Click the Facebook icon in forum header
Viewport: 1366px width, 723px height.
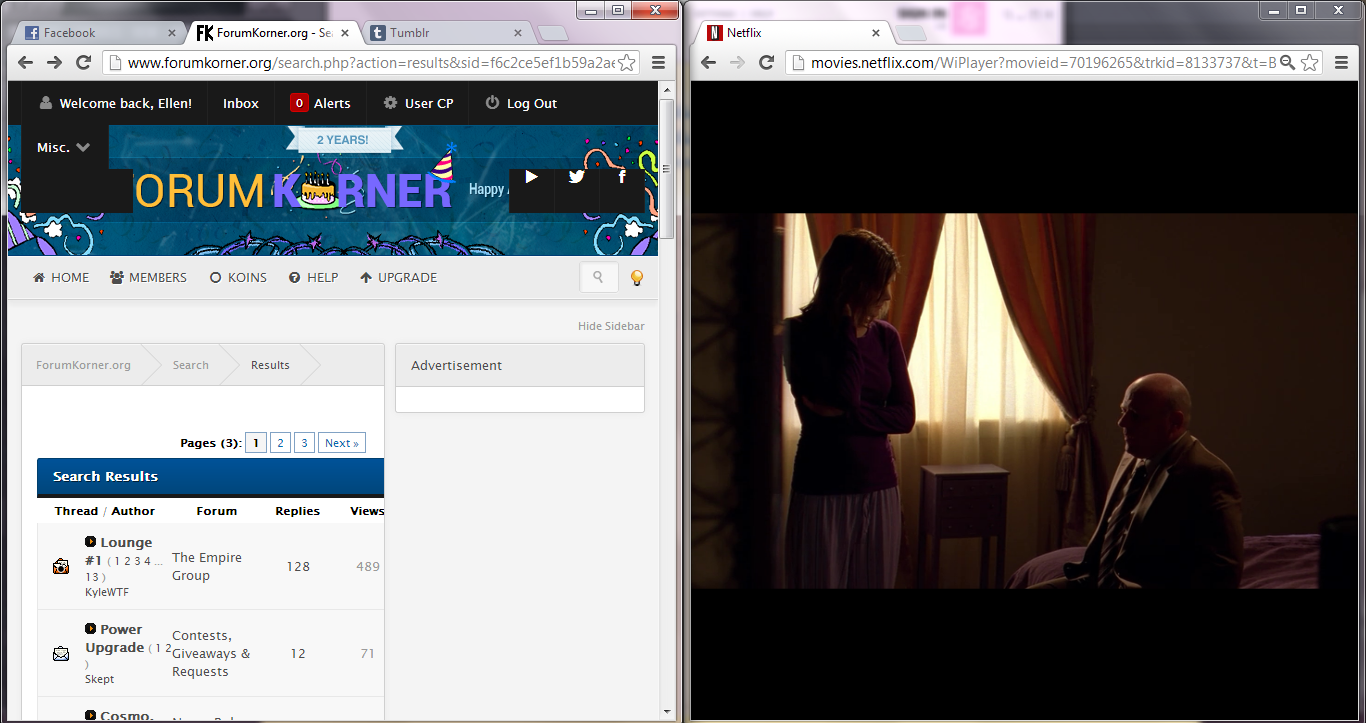(x=621, y=177)
